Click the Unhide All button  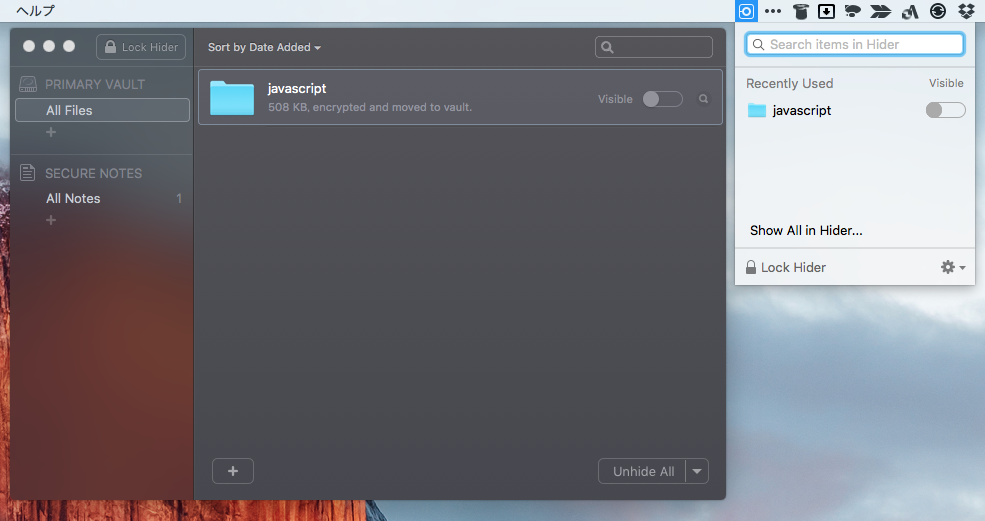tap(642, 471)
